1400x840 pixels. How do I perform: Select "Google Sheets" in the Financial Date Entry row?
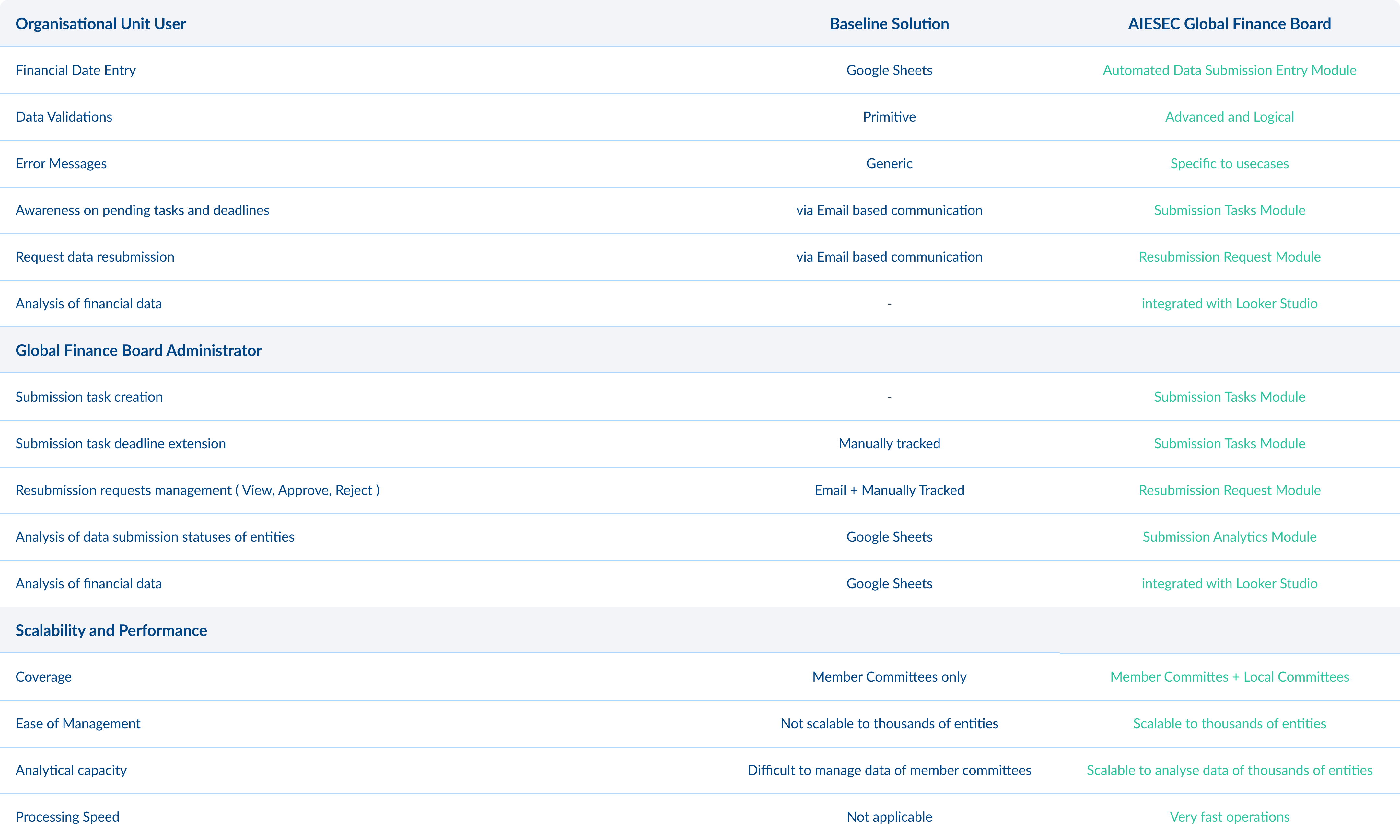pyautogui.click(x=889, y=70)
